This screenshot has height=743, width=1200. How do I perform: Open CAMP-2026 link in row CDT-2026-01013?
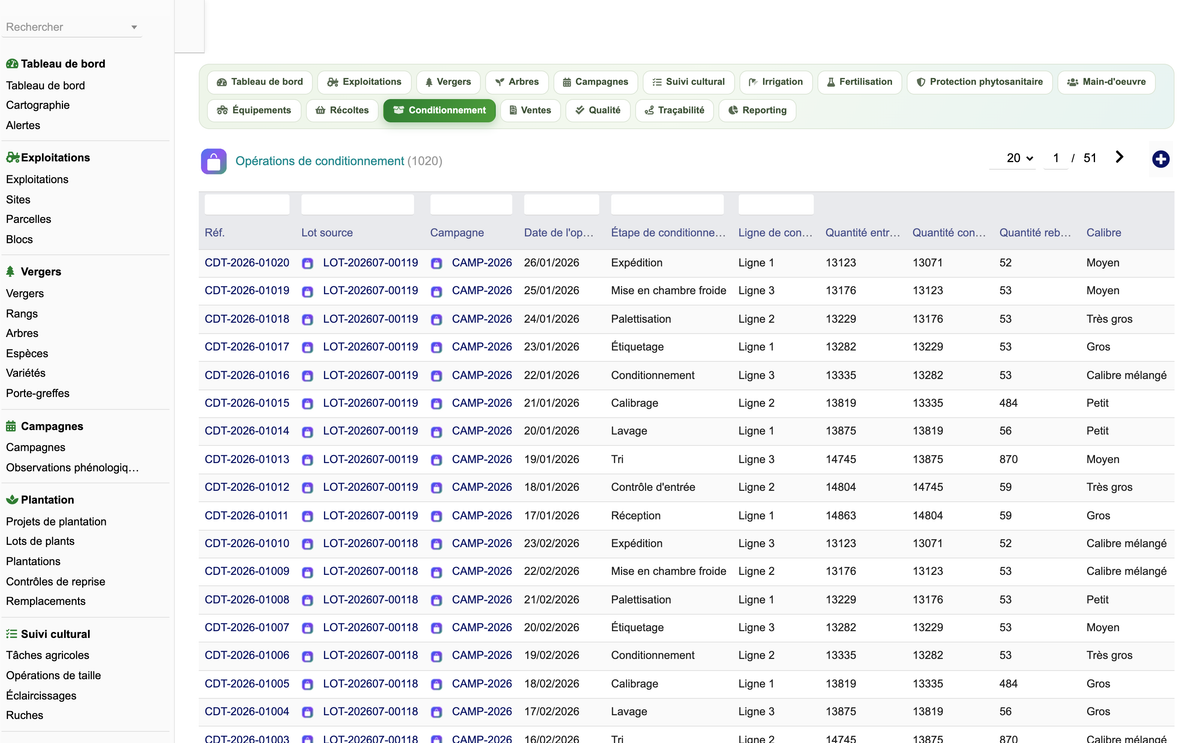tap(482, 459)
